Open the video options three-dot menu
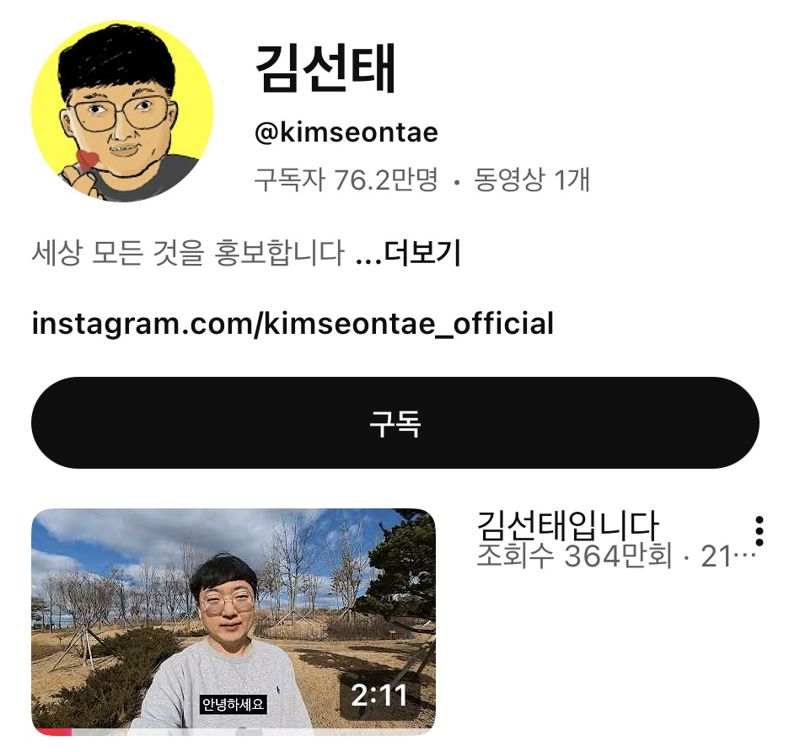This screenshot has height=752, width=800. coord(759,531)
